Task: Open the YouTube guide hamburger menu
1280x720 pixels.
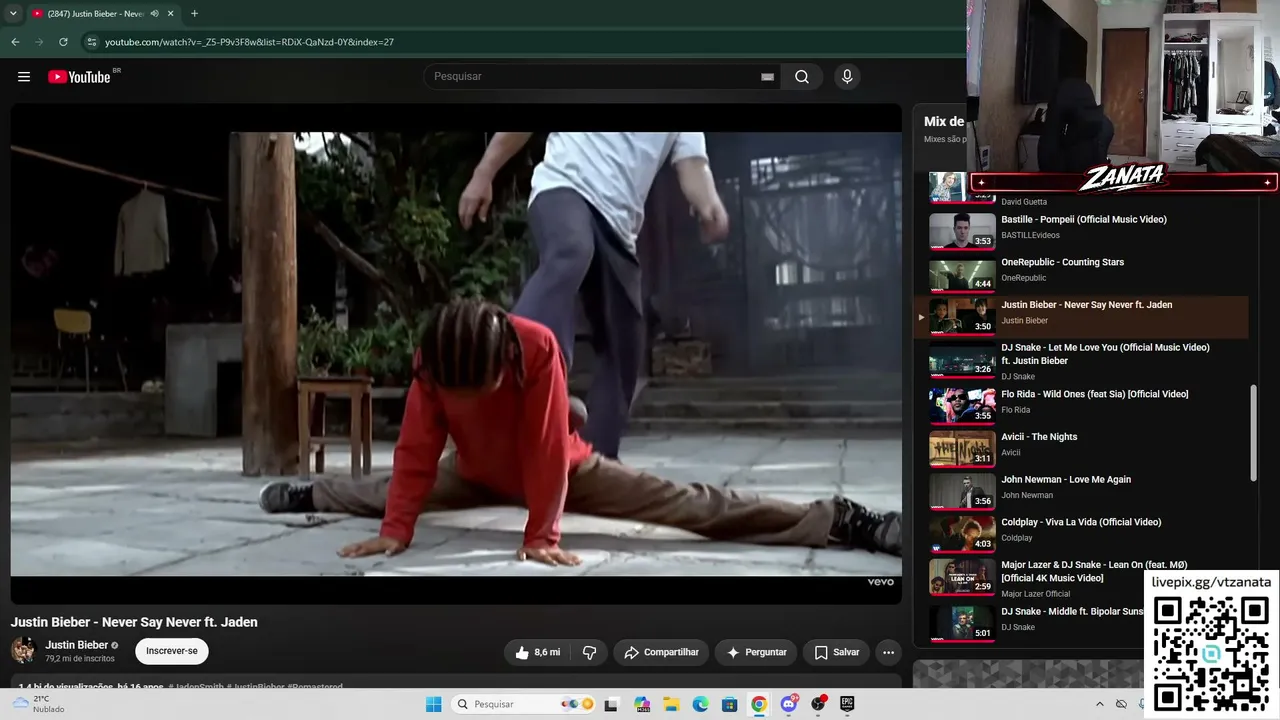Action: [x=24, y=77]
